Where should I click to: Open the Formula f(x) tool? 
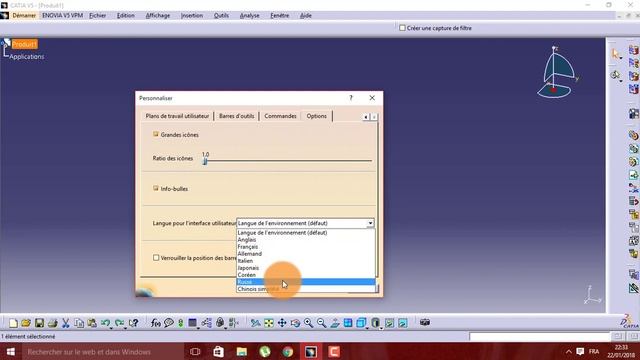pos(156,323)
